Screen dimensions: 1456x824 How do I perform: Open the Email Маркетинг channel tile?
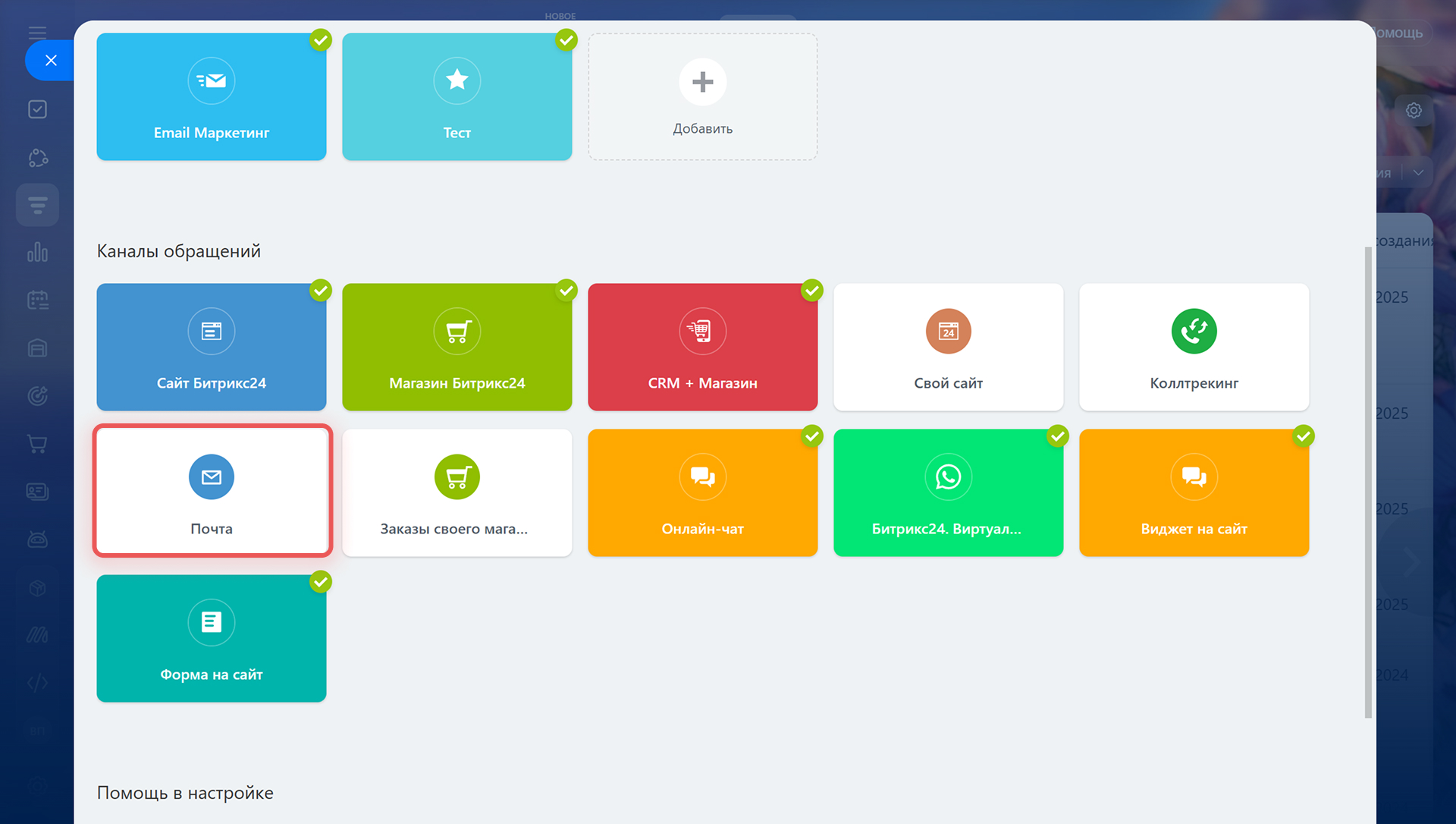[x=212, y=96]
